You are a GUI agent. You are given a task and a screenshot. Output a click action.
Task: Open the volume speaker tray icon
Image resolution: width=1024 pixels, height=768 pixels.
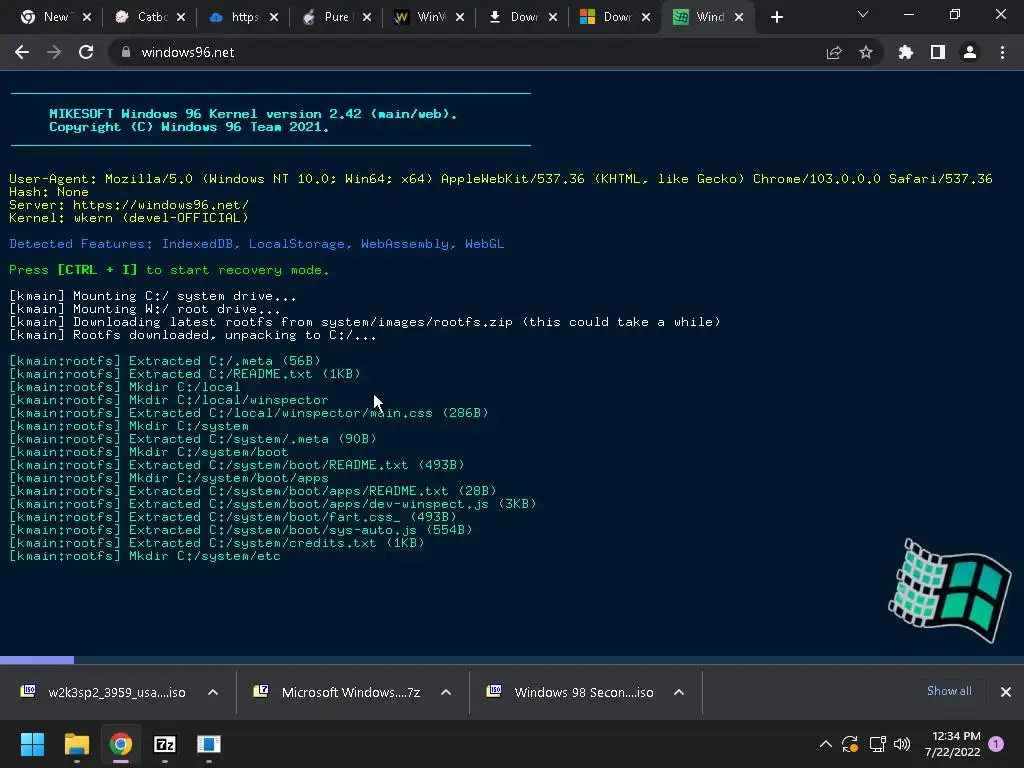(x=902, y=744)
